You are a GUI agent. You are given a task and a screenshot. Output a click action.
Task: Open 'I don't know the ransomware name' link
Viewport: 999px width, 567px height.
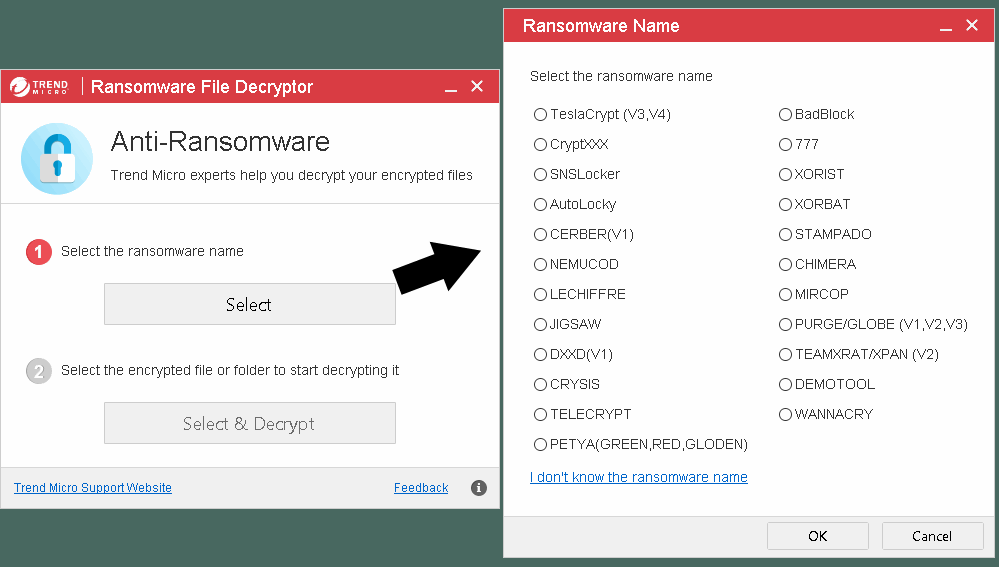[638, 477]
